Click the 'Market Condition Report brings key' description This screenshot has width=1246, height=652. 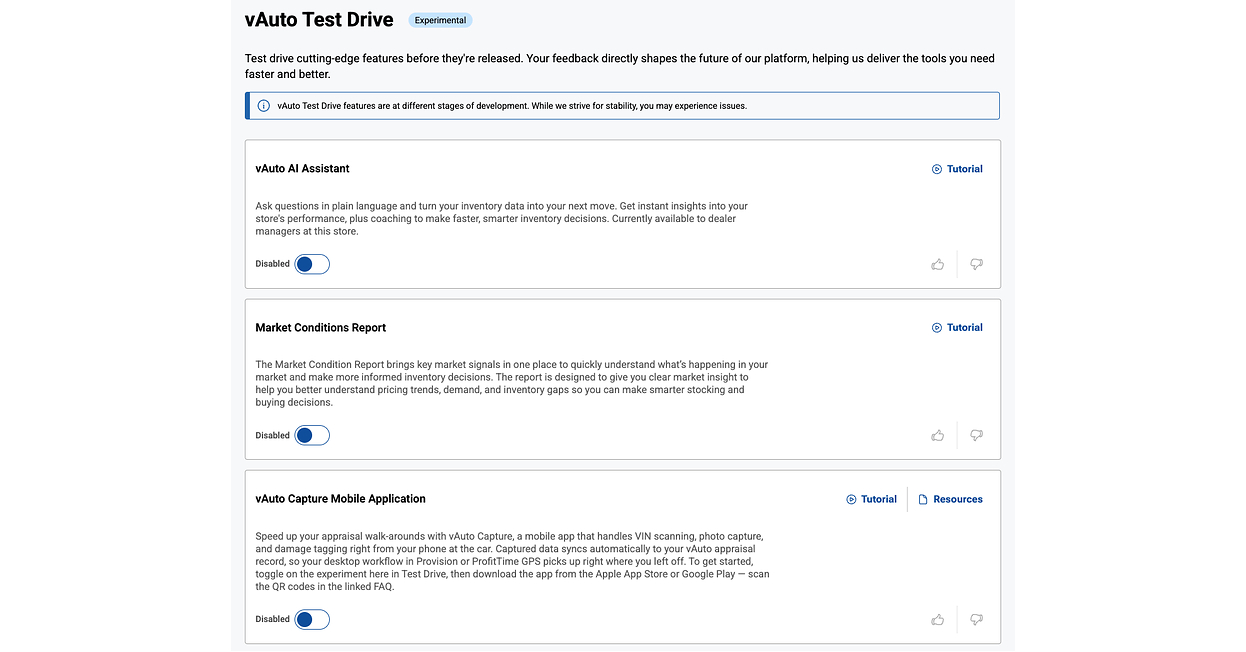512,383
